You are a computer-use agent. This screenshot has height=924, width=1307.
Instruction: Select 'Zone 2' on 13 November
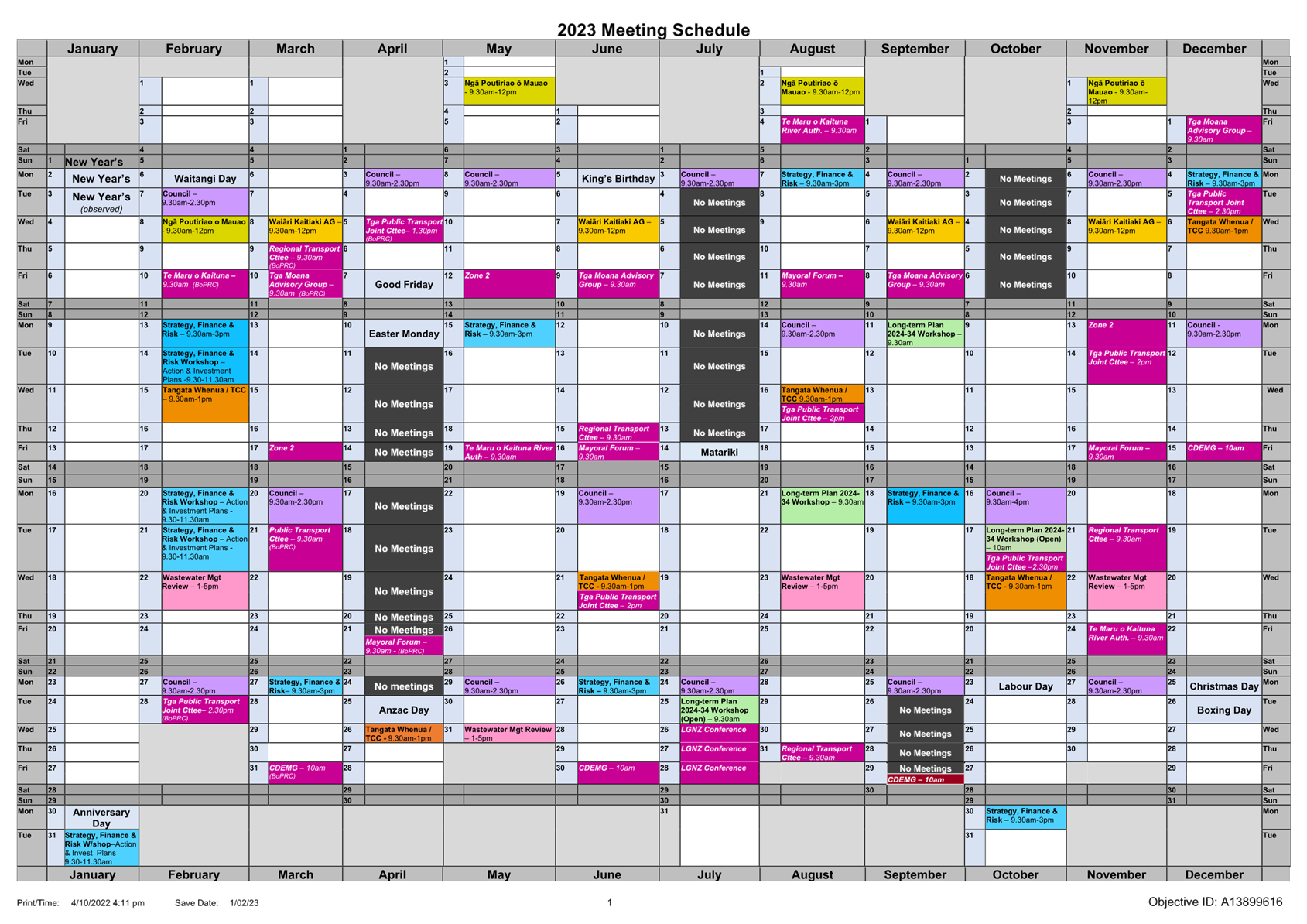click(x=1127, y=334)
